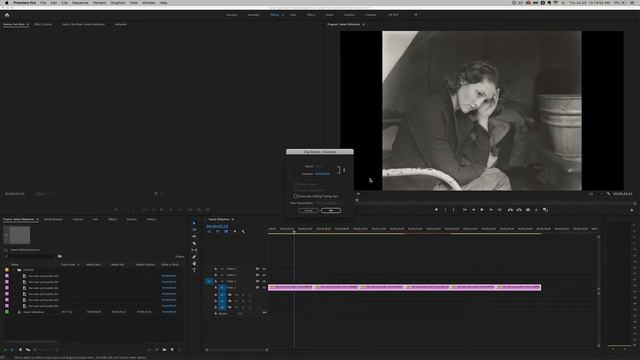This screenshot has height=360, width=640.
Task: Click the New Item icon in Project panel
Action: [172, 350]
